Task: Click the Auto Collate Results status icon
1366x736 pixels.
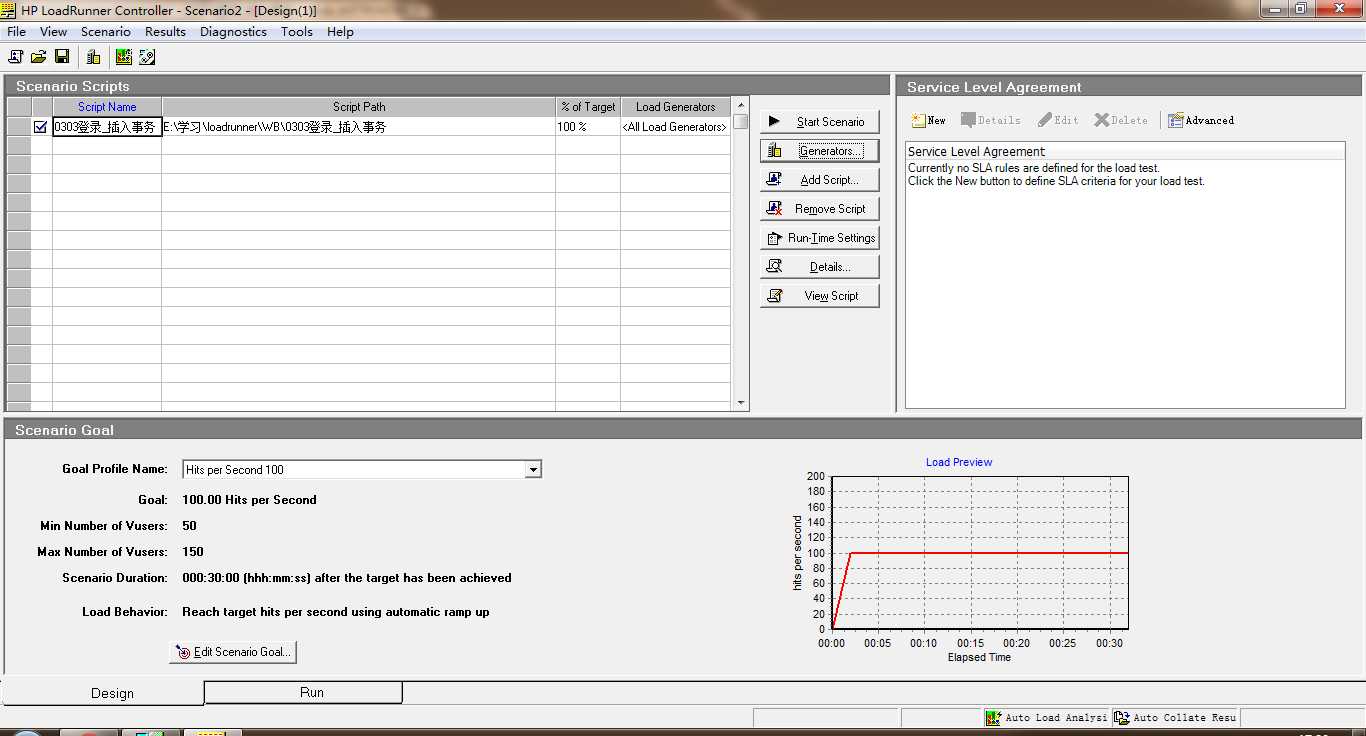Action: (1122, 718)
